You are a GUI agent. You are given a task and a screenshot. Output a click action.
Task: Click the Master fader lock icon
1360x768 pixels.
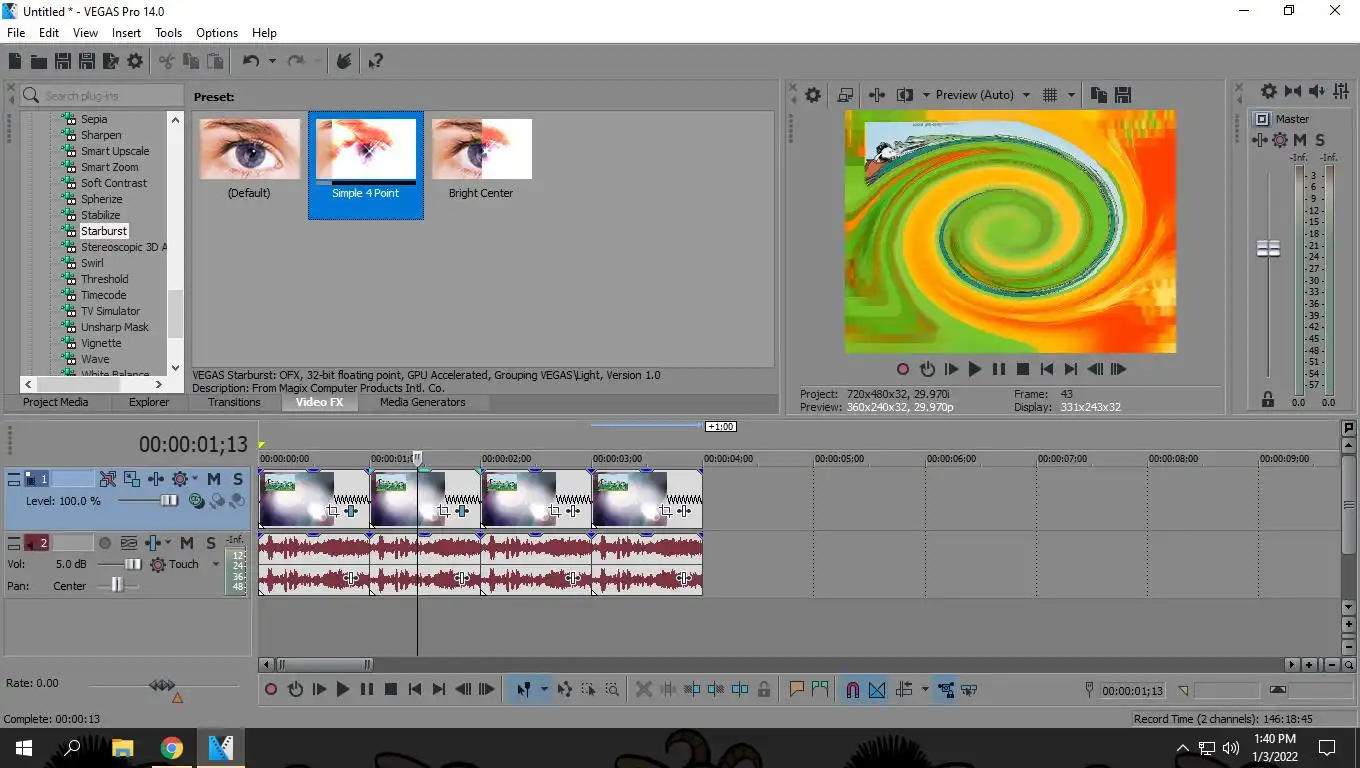tap(1268, 399)
